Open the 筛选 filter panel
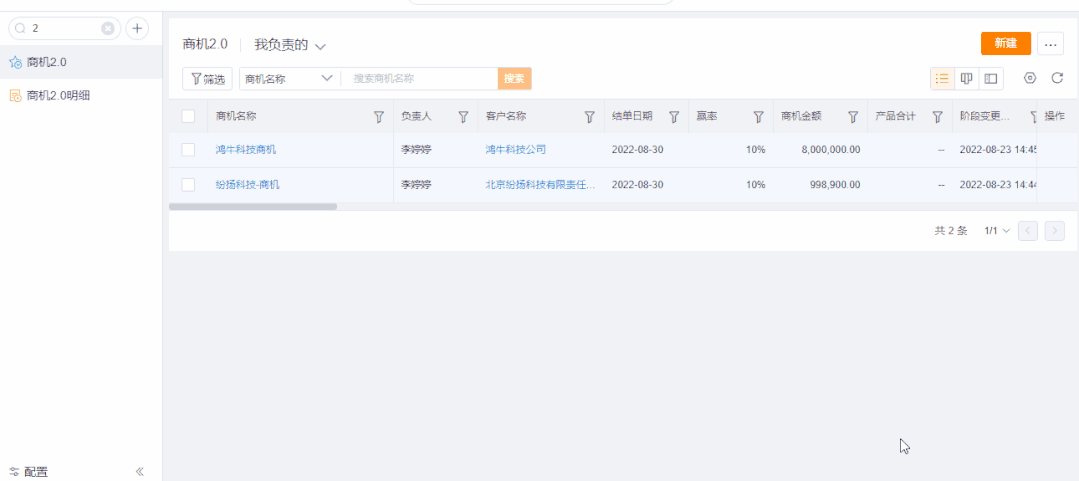This screenshot has height=481, width=1079. (x=208, y=78)
